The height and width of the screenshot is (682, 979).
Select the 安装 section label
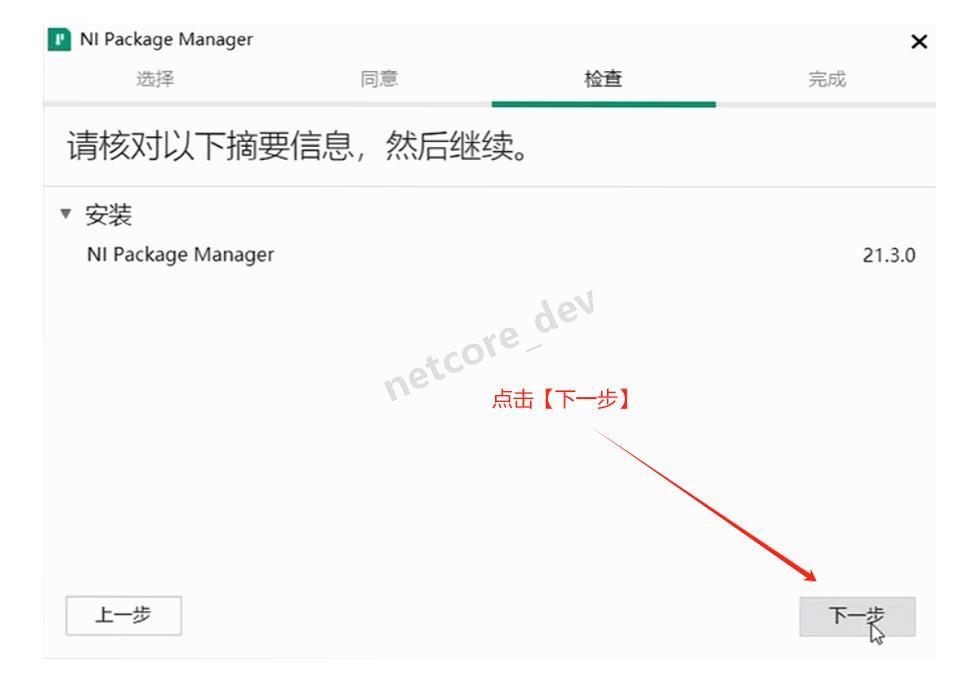[x=109, y=215]
